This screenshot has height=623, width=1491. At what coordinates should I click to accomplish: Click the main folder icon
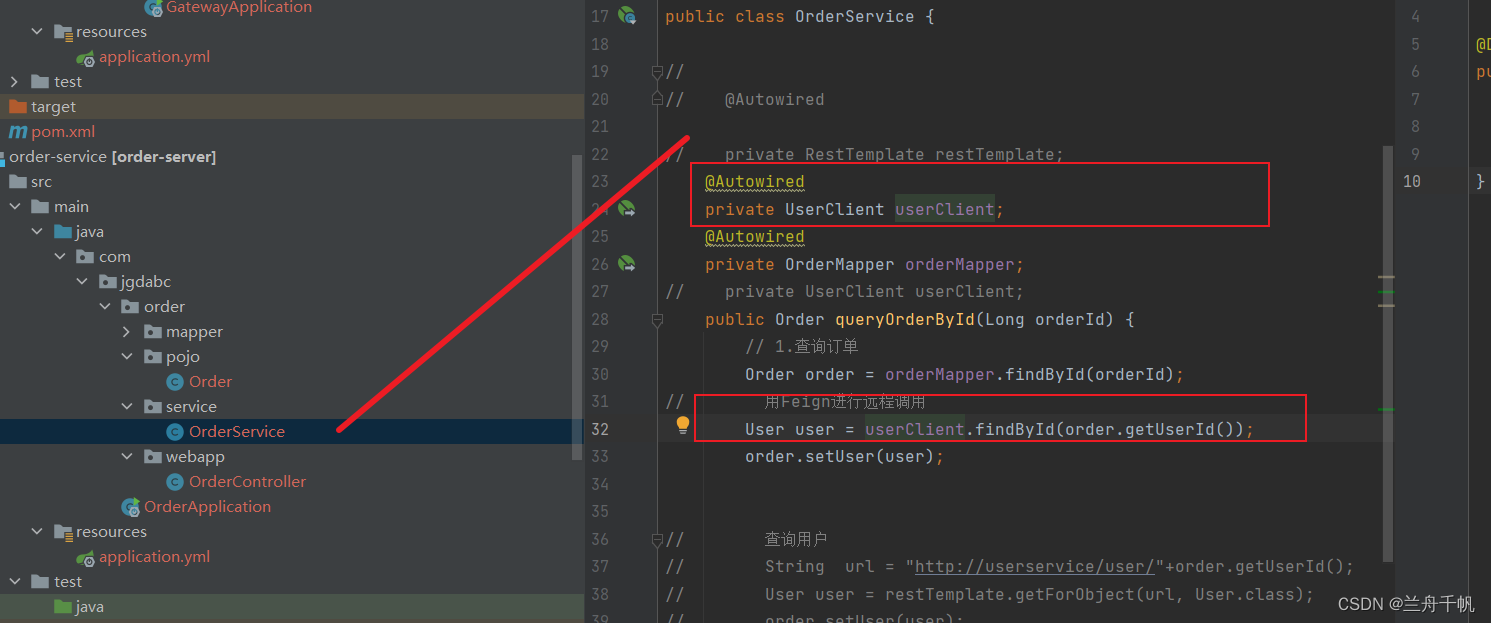[40, 207]
